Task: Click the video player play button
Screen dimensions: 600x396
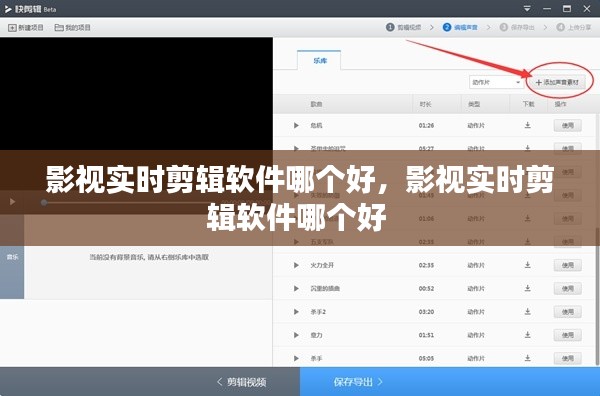Action: [x=12, y=202]
